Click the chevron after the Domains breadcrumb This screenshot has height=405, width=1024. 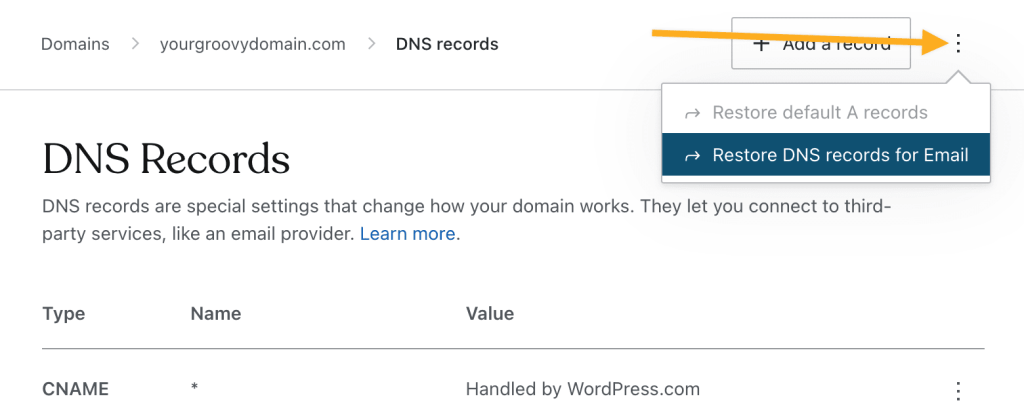135,44
